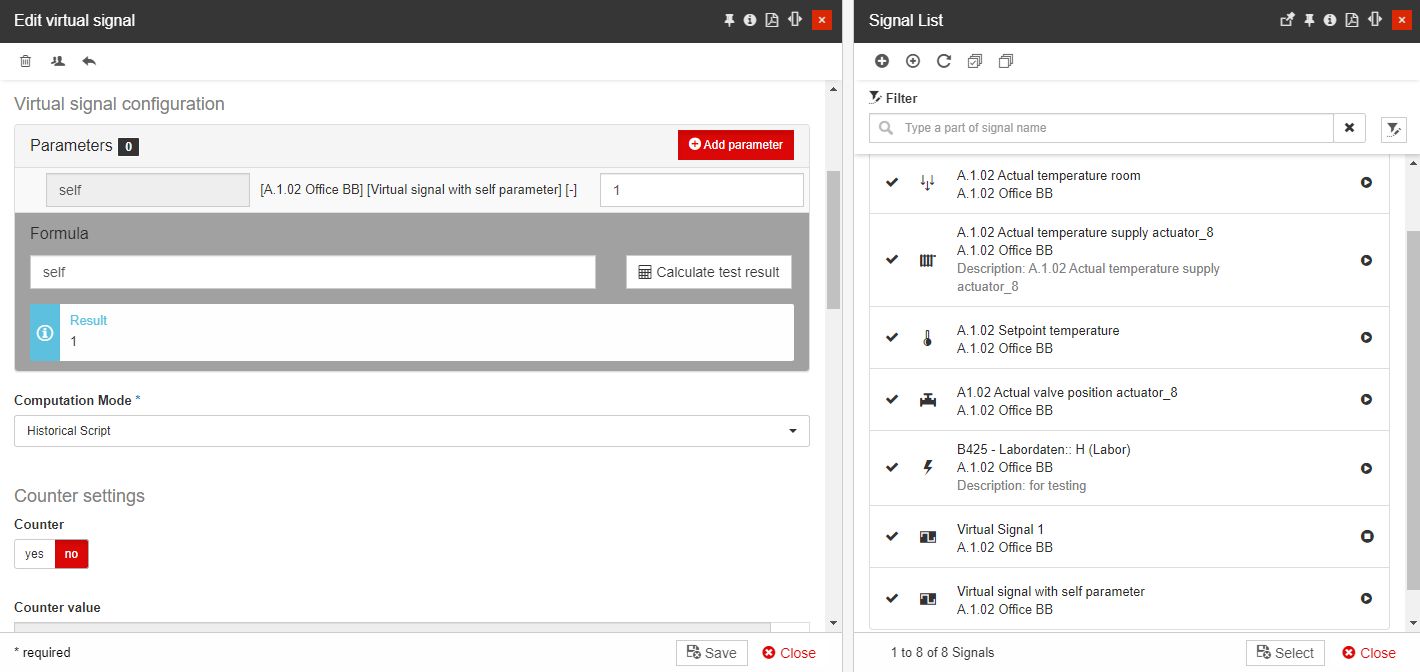This screenshot has height=672, width=1420.
Task: Click into the Formula input field
Action: (x=312, y=272)
